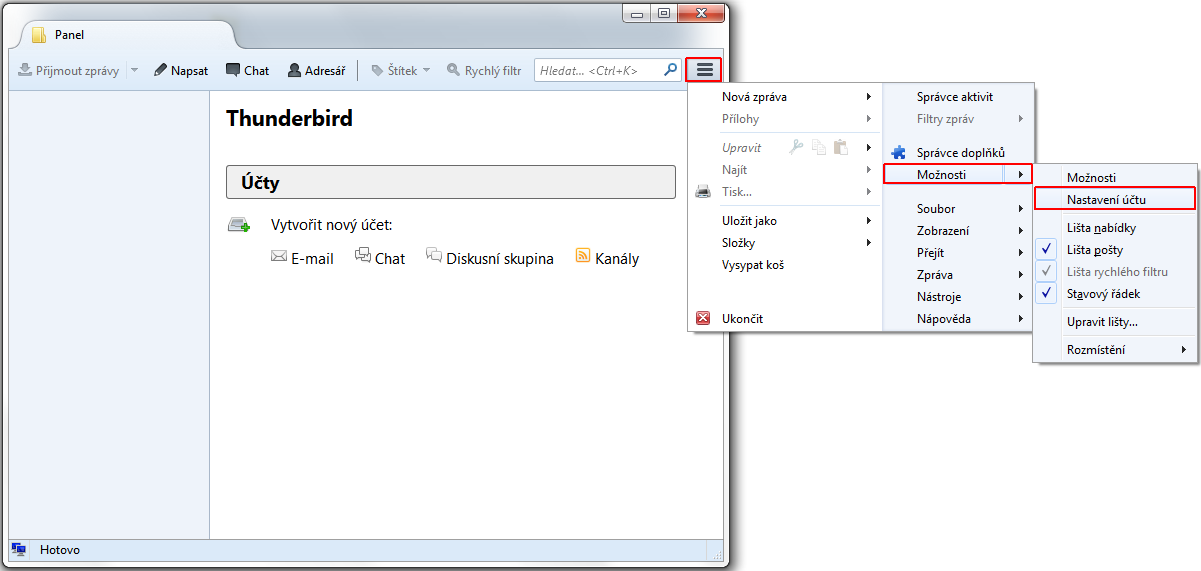1201x571 pixels.
Task: Click the paste clipboard icon
Action: pyautogui.click(x=841, y=147)
